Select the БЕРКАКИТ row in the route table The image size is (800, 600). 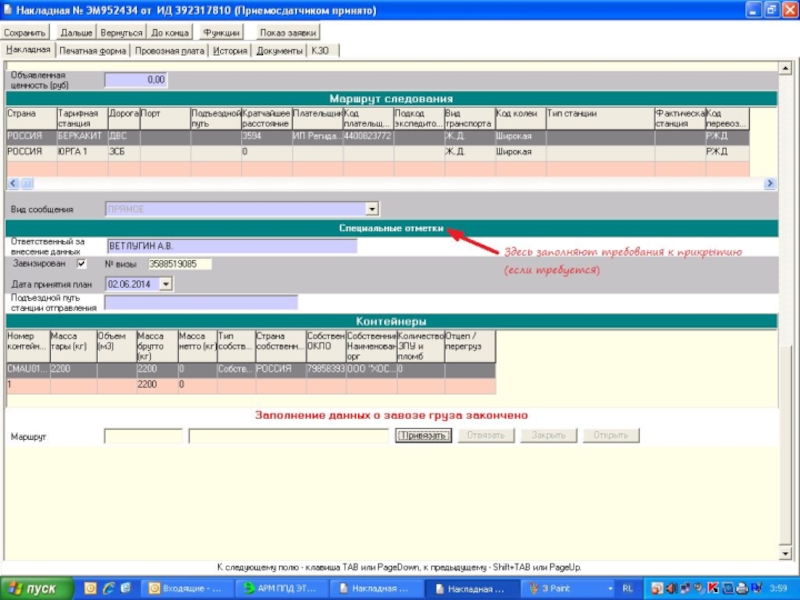79,135
